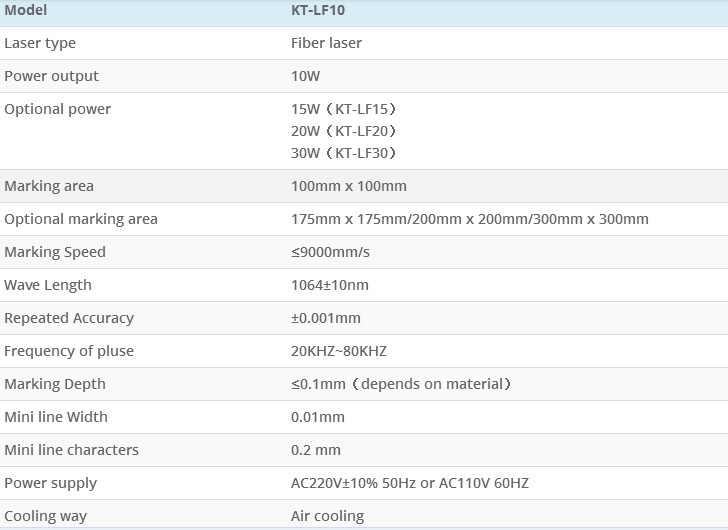This screenshot has width=728, height=530.
Task: Select the 20KHZ~80KHZ frequency value
Action: tap(339, 351)
